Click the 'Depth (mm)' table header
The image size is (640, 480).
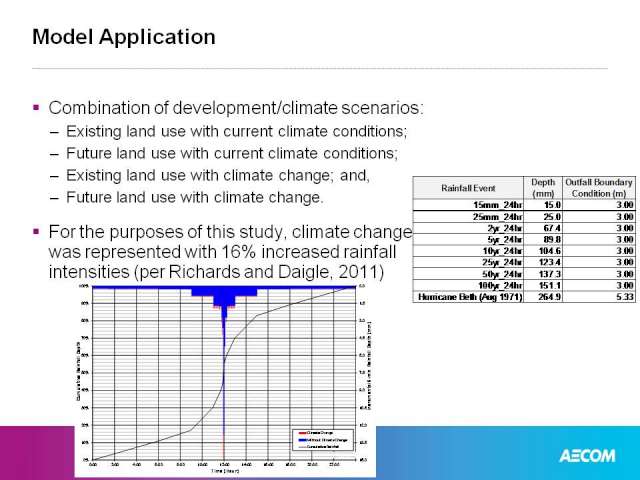click(543, 188)
